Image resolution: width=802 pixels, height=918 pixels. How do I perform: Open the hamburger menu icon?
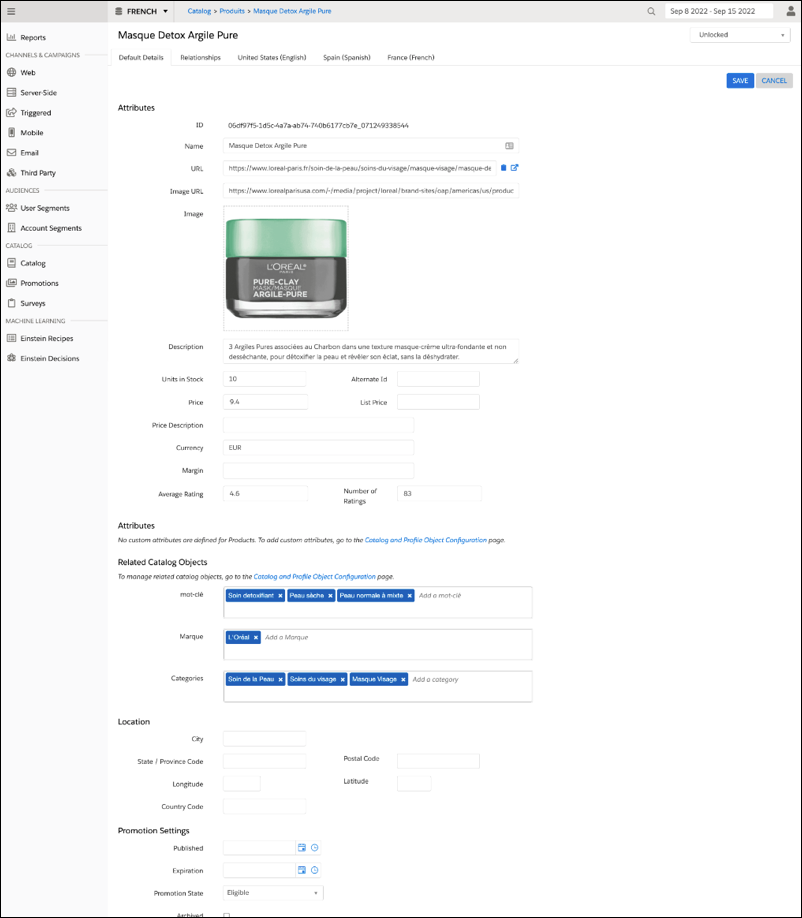pos(11,11)
